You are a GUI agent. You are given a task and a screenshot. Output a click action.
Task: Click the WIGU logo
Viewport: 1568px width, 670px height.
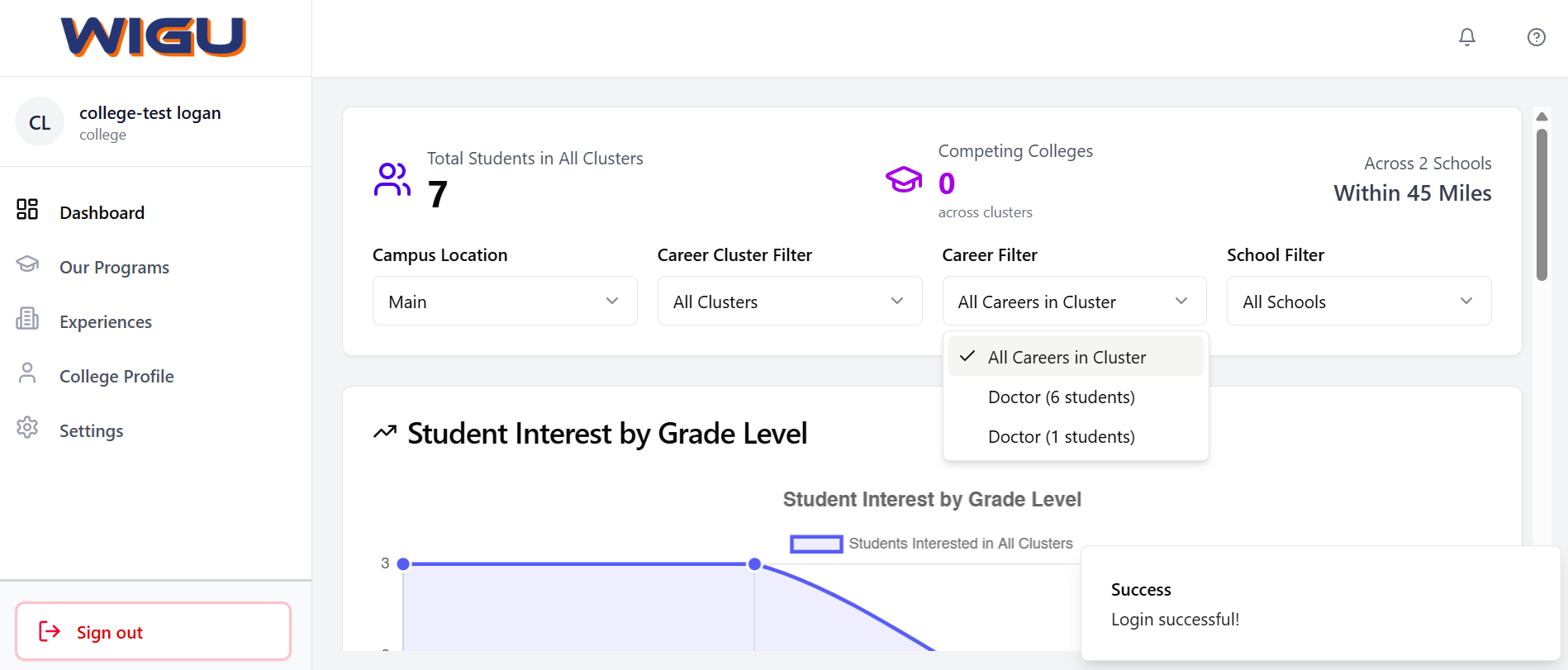(x=154, y=37)
